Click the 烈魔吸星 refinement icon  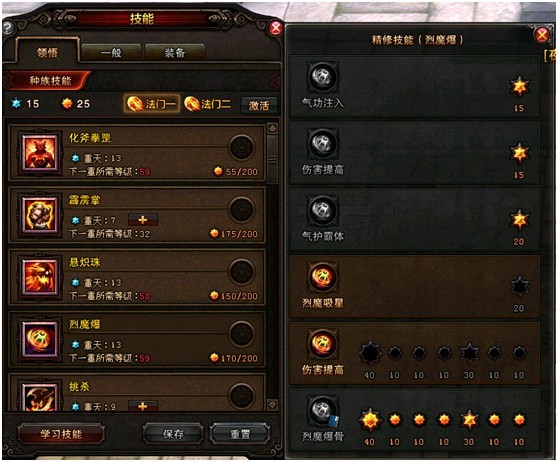click(323, 277)
